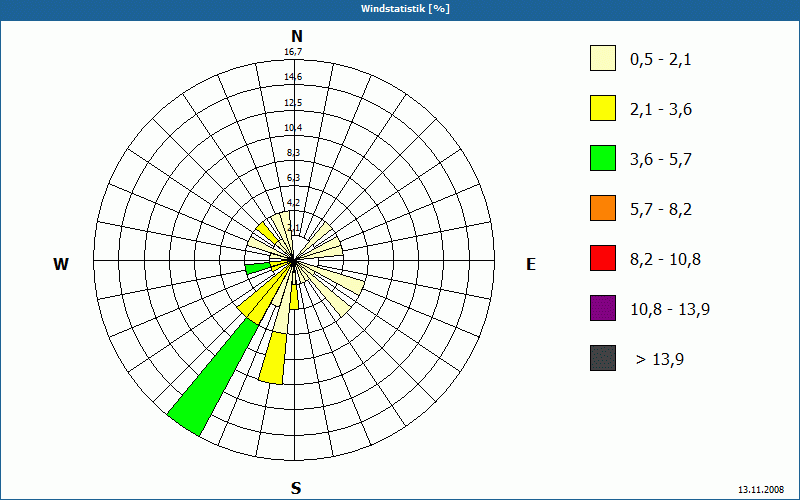
Task: Click the S compass label
Action: pos(296,488)
